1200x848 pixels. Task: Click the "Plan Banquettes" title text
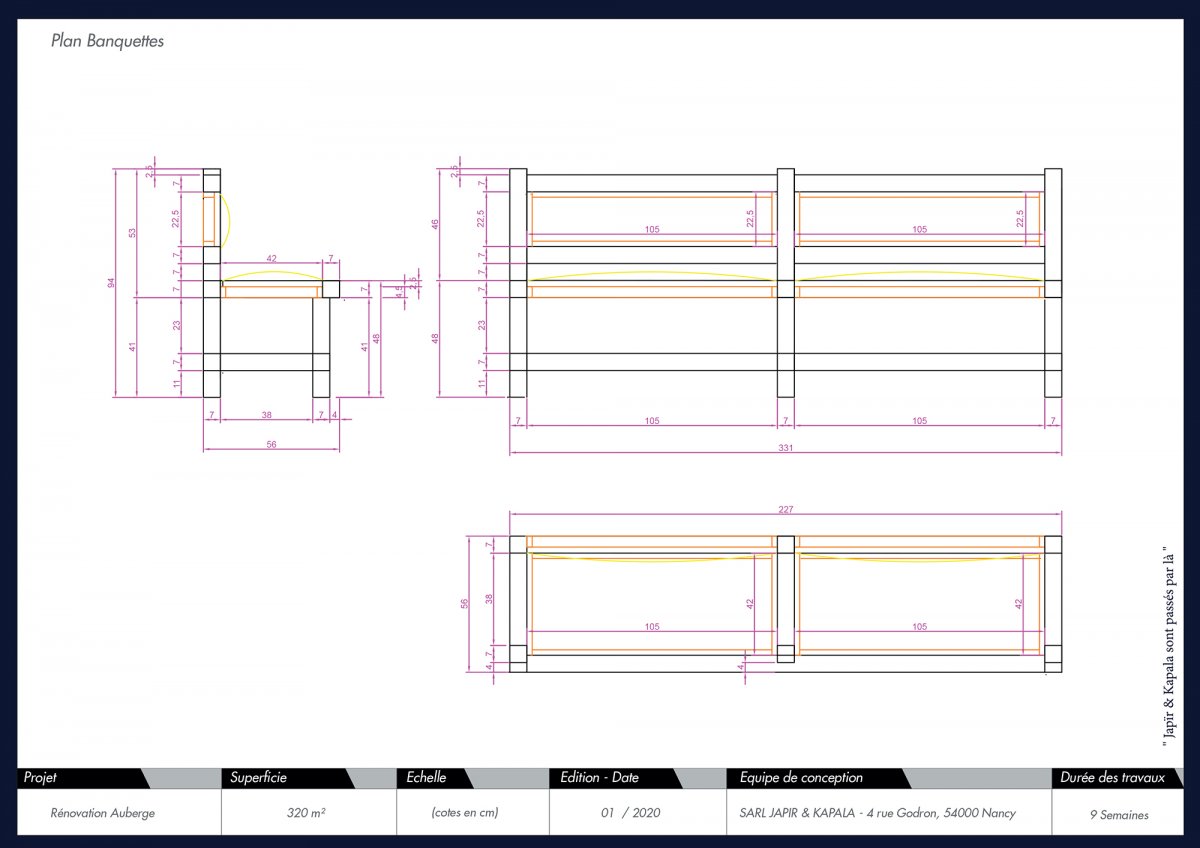point(107,42)
